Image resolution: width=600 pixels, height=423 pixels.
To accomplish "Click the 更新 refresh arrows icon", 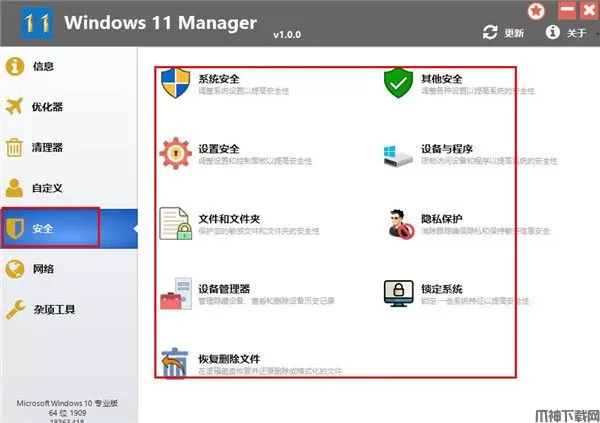I will tap(490, 33).
